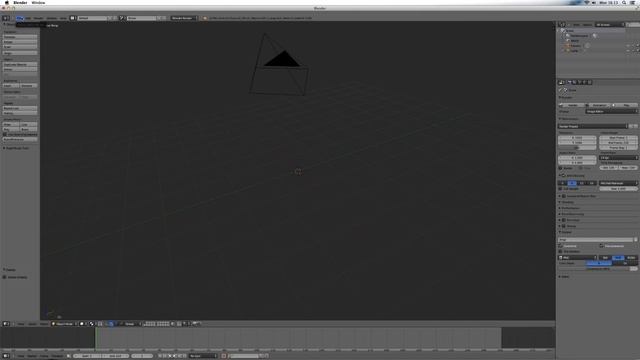This screenshot has height=360, width=640.
Task: Click the auto keyframe record button
Action: click(x=224, y=356)
